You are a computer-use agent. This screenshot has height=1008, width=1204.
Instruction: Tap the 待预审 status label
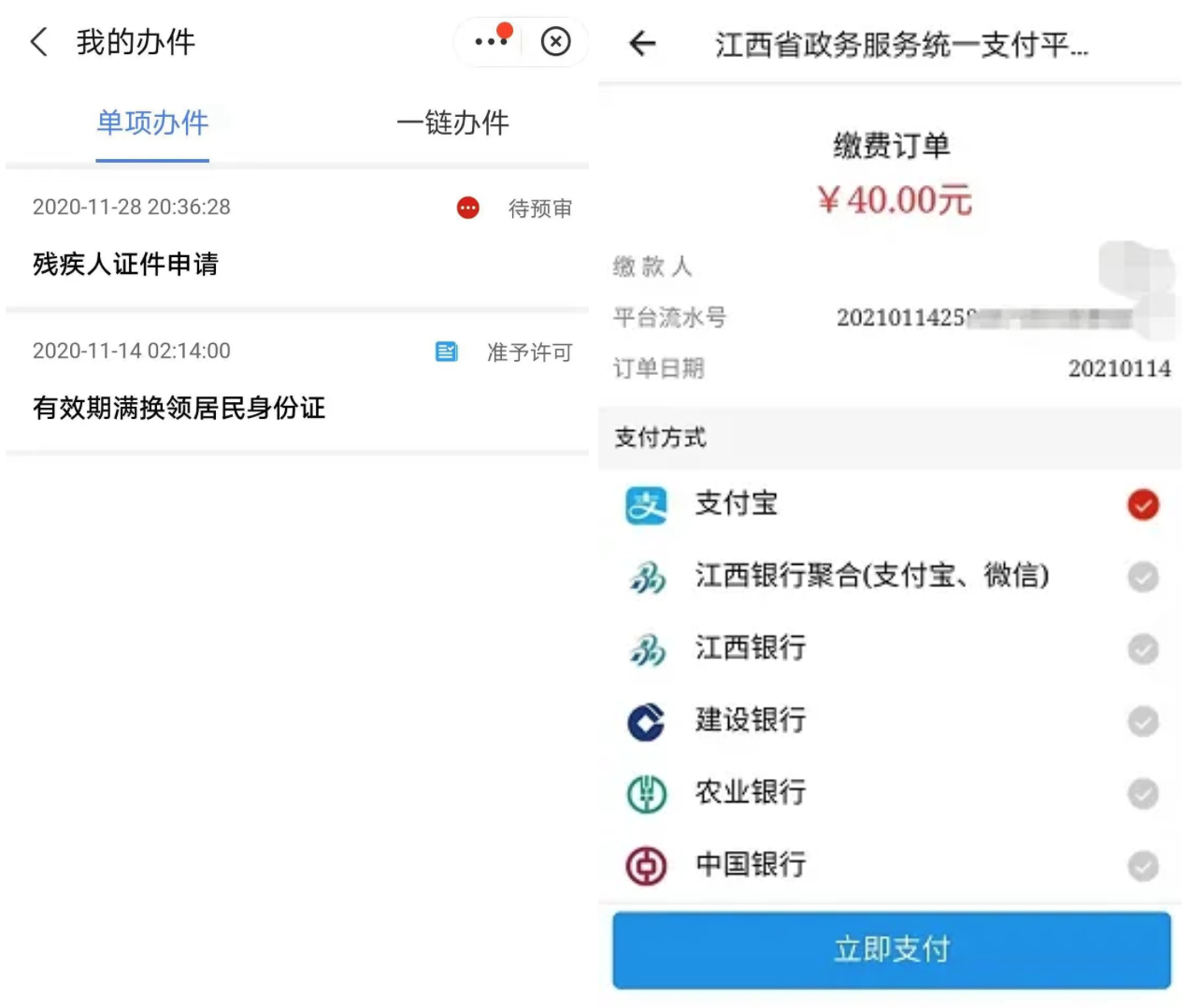(540, 209)
